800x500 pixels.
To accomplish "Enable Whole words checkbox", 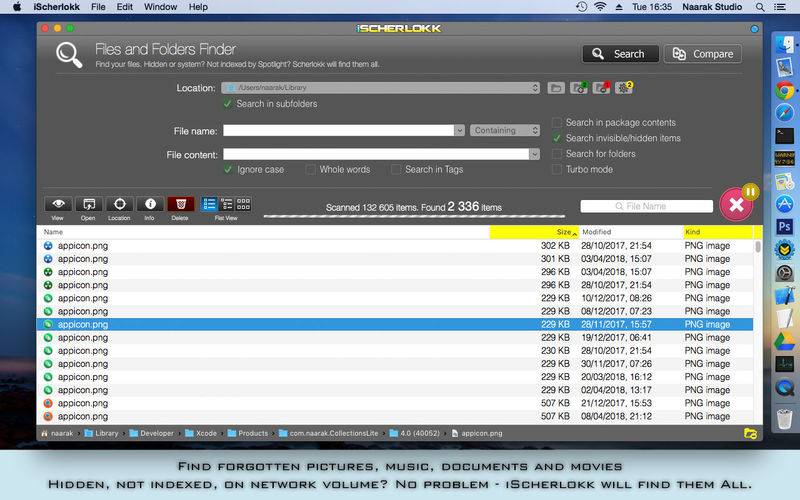I will tap(310, 169).
